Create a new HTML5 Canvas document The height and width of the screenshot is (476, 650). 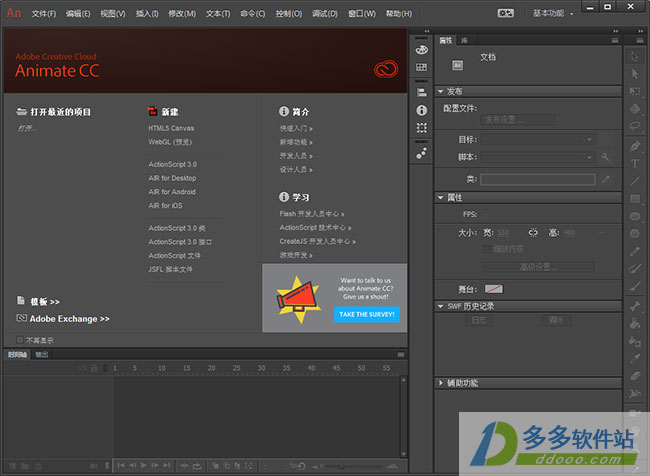click(x=171, y=128)
